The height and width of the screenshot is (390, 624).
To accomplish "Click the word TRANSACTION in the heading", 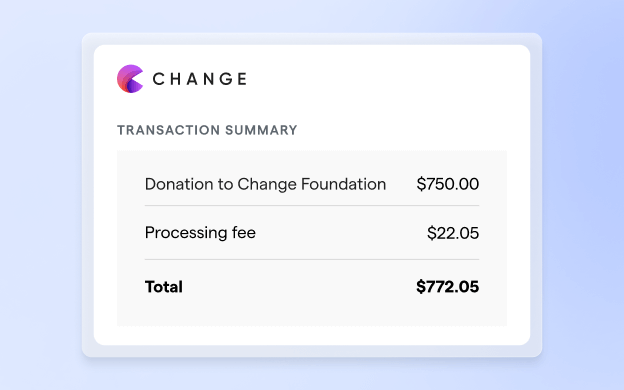I will click(x=168, y=130).
